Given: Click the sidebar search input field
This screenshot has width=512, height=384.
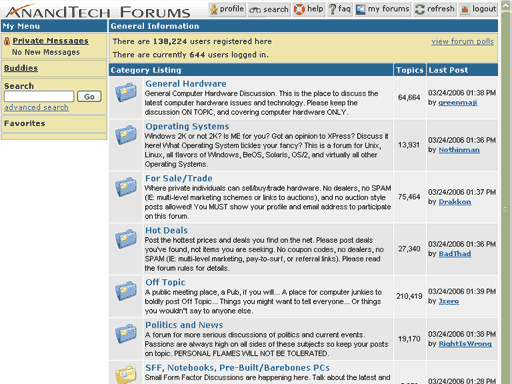Looking at the screenshot, I should click(39, 97).
